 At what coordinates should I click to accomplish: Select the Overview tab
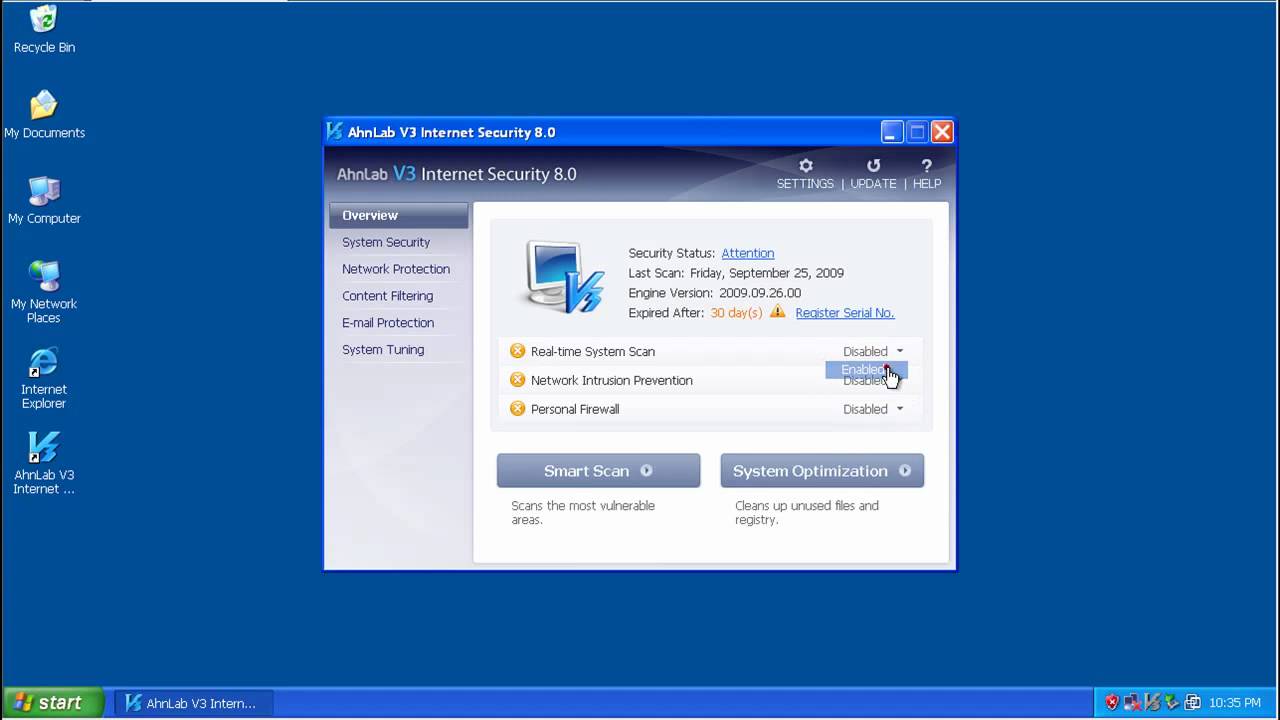tap(398, 215)
